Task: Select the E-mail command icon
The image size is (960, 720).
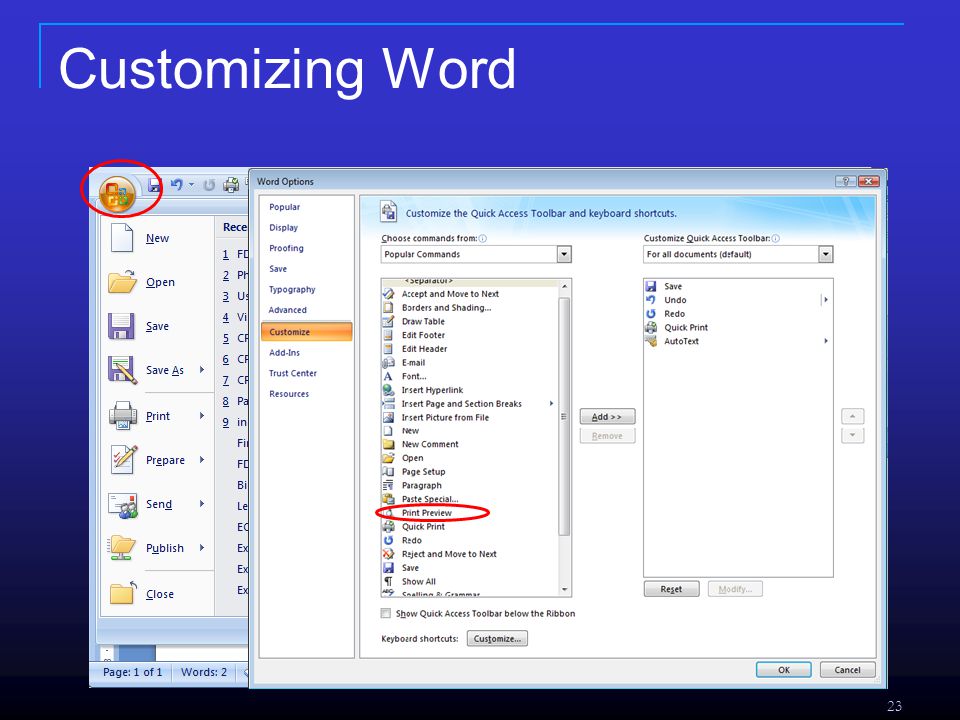Action: click(388, 362)
